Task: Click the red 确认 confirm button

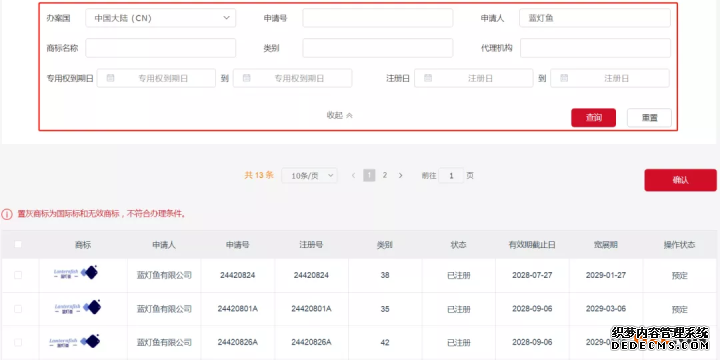Action: [680, 180]
